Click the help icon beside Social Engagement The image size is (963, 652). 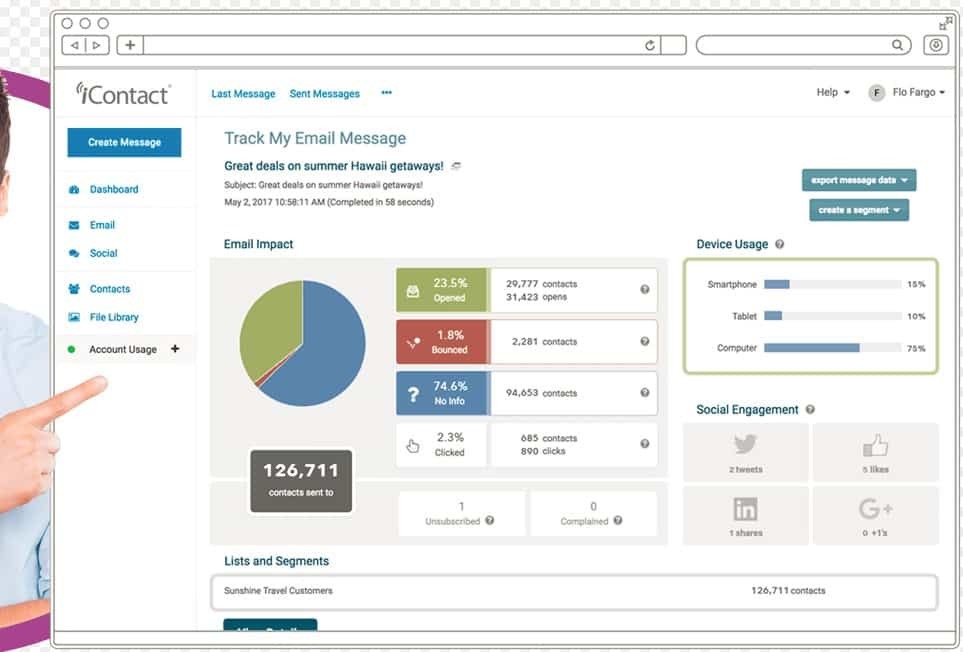pos(810,410)
